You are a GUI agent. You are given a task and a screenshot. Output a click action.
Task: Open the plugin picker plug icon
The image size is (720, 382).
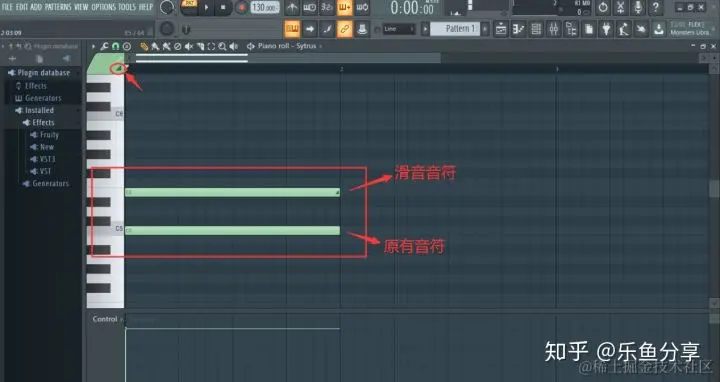(606, 29)
